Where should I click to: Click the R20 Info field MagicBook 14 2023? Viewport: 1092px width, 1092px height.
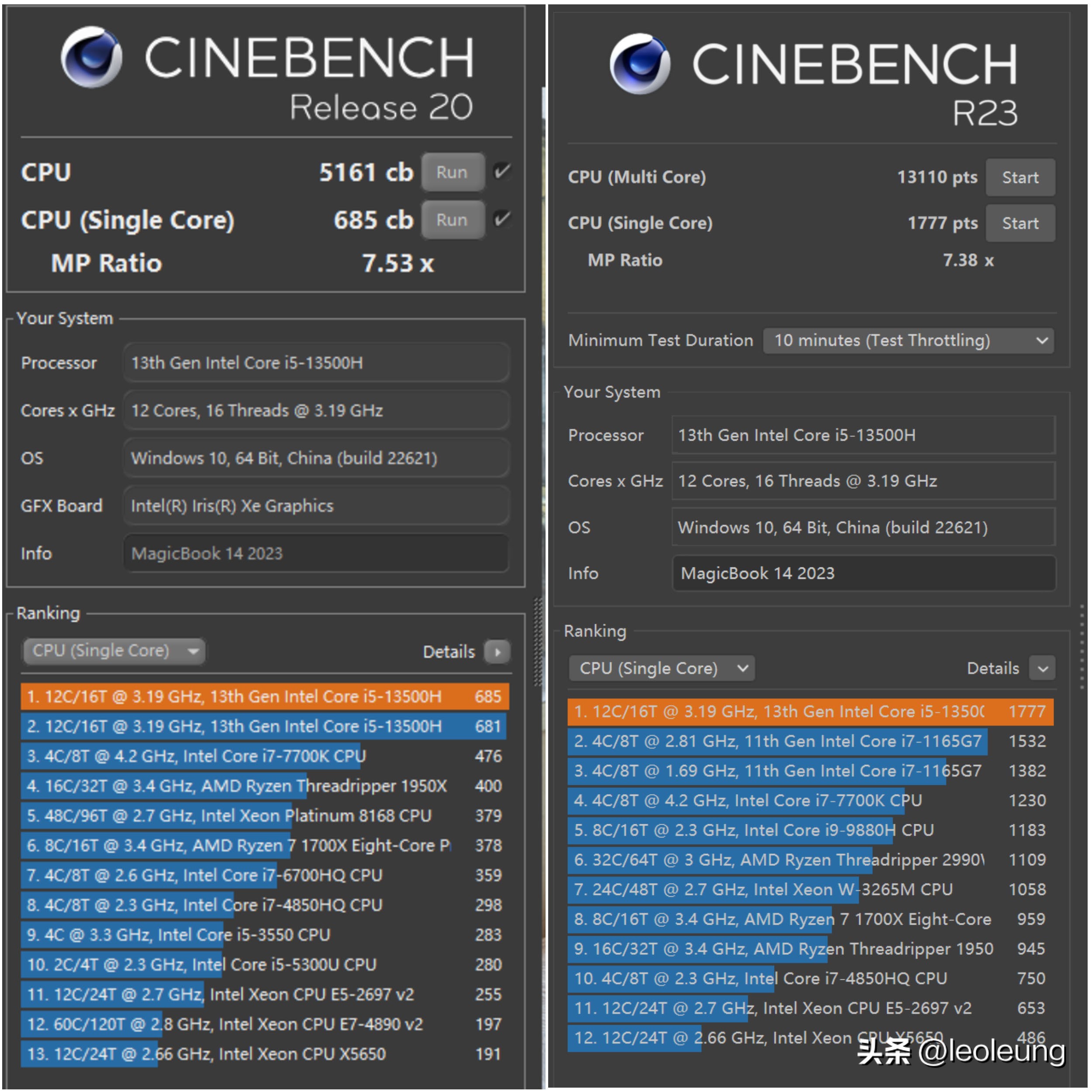[x=315, y=553]
